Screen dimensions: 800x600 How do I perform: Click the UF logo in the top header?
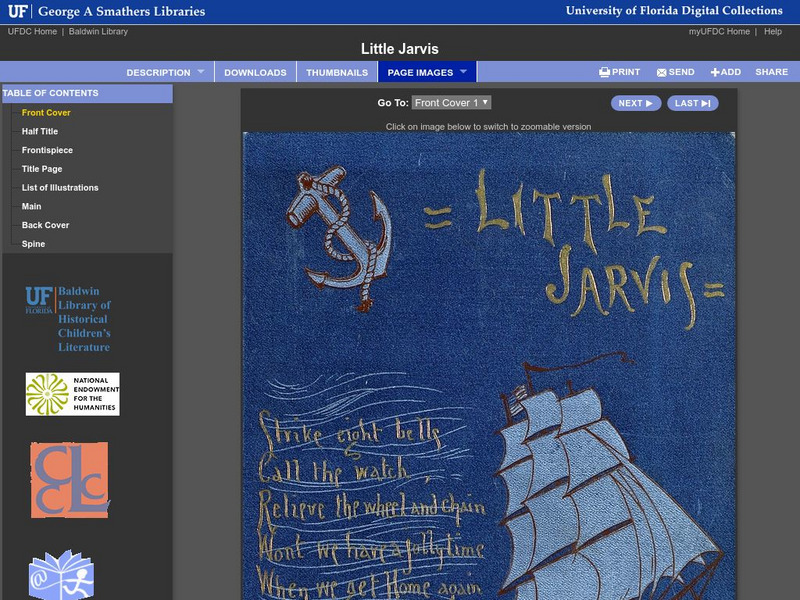[x=22, y=11]
